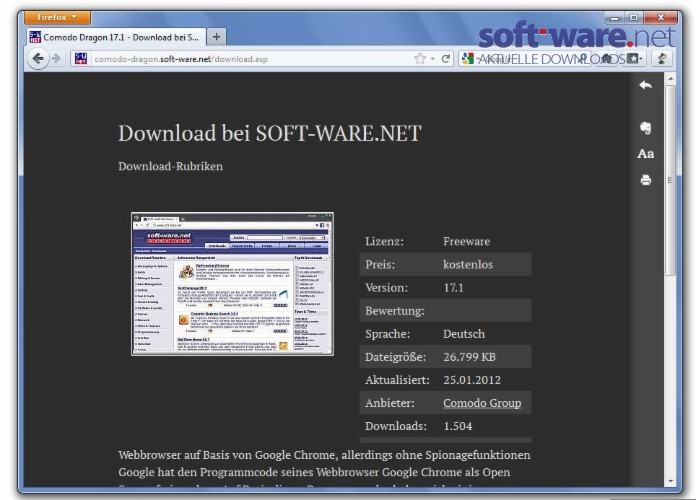The image size is (696, 500).
Task: Click the Evernote elephant icon in sidebar
Action: 645,128
